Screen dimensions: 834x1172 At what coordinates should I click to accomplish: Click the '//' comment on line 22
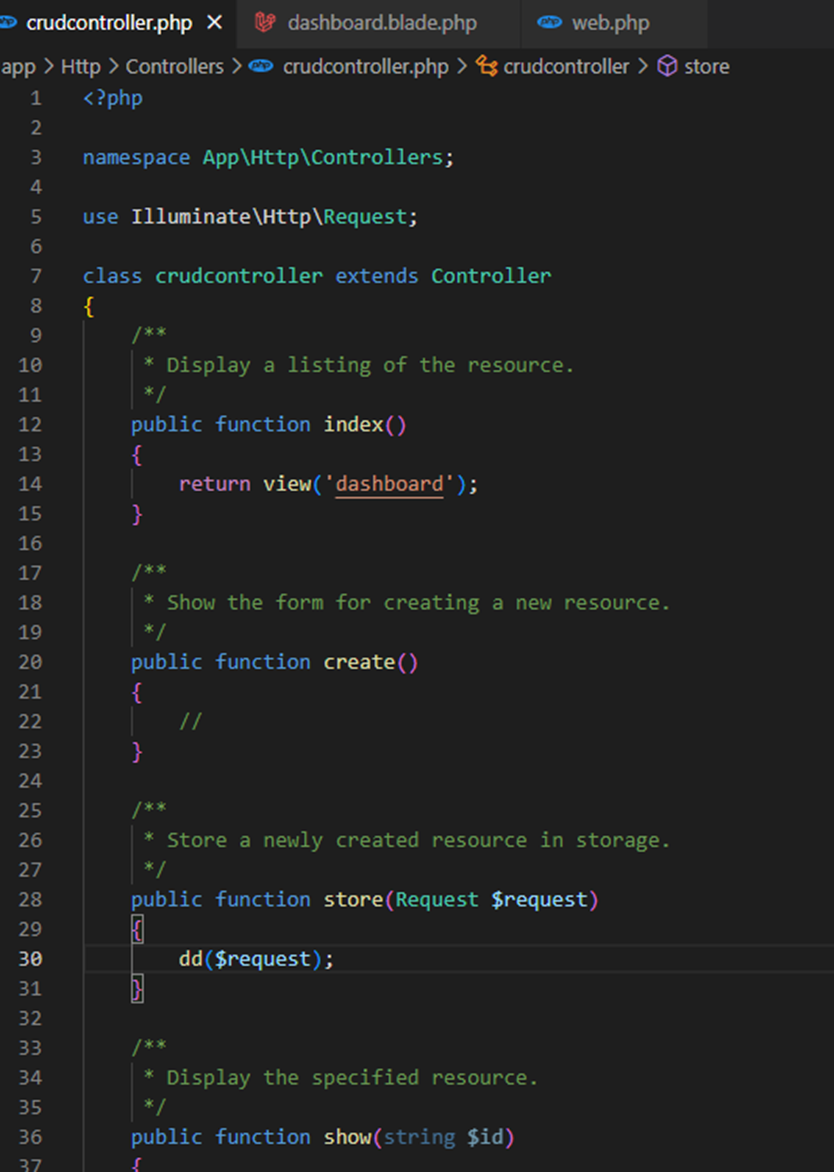191,721
